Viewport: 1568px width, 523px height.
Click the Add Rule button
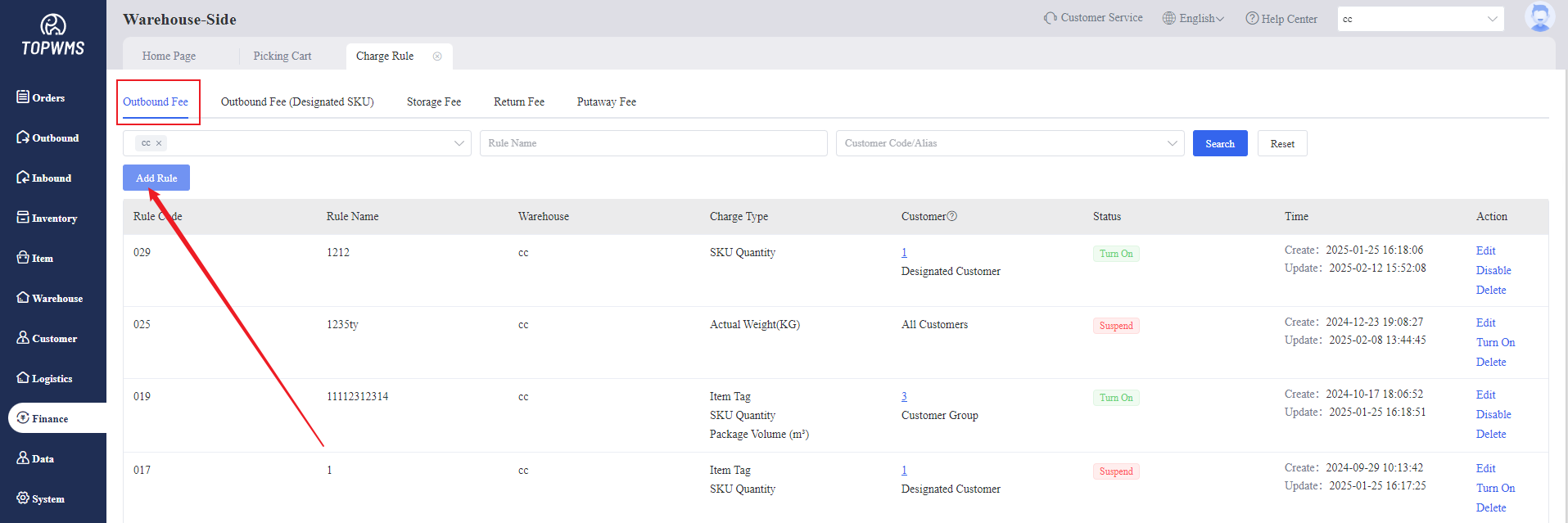(x=156, y=178)
